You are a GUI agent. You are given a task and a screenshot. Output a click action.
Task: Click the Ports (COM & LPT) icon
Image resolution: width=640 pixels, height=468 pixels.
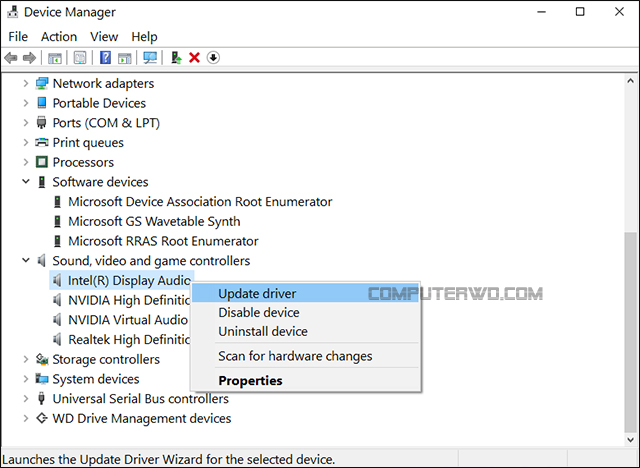(x=41, y=123)
